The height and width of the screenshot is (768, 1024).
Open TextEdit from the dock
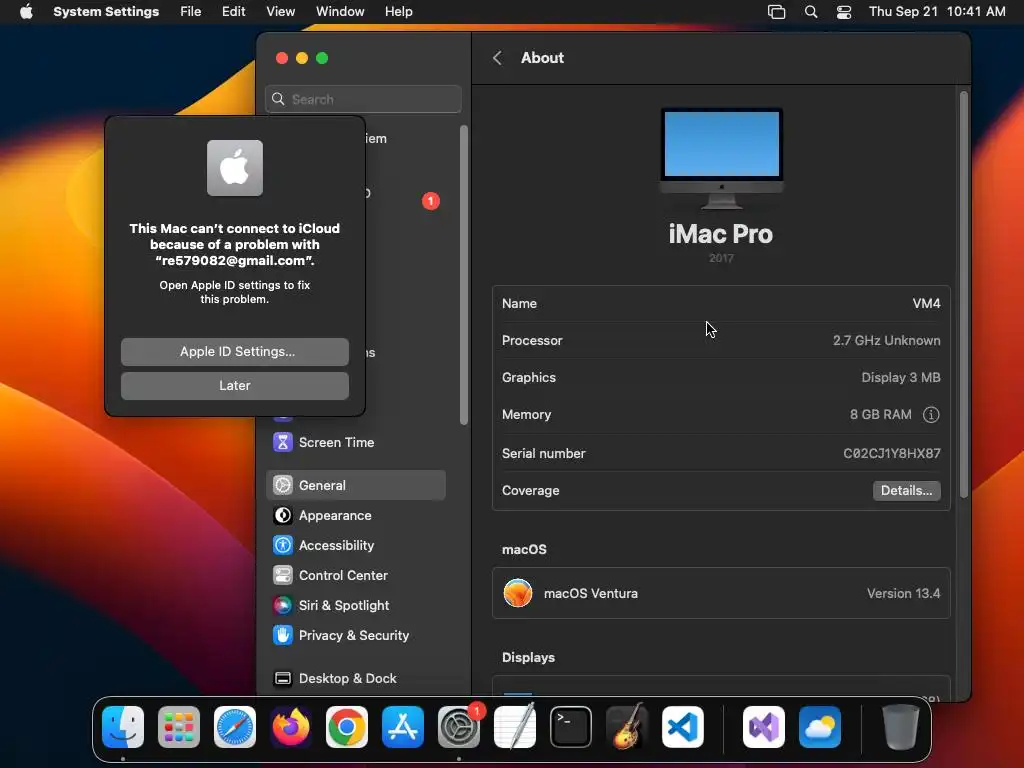tap(515, 727)
